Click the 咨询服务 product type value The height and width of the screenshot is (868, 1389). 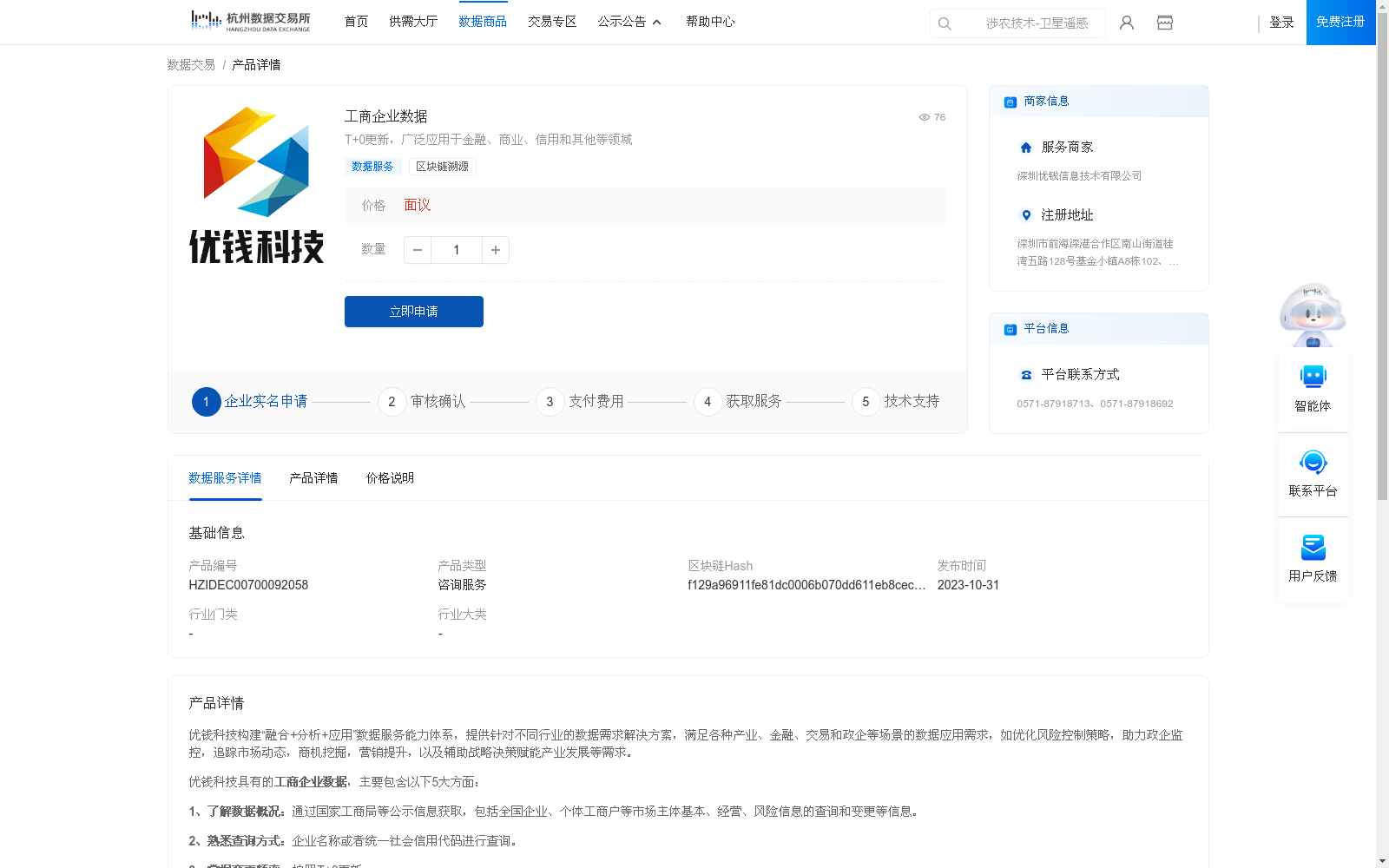(462, 585)
